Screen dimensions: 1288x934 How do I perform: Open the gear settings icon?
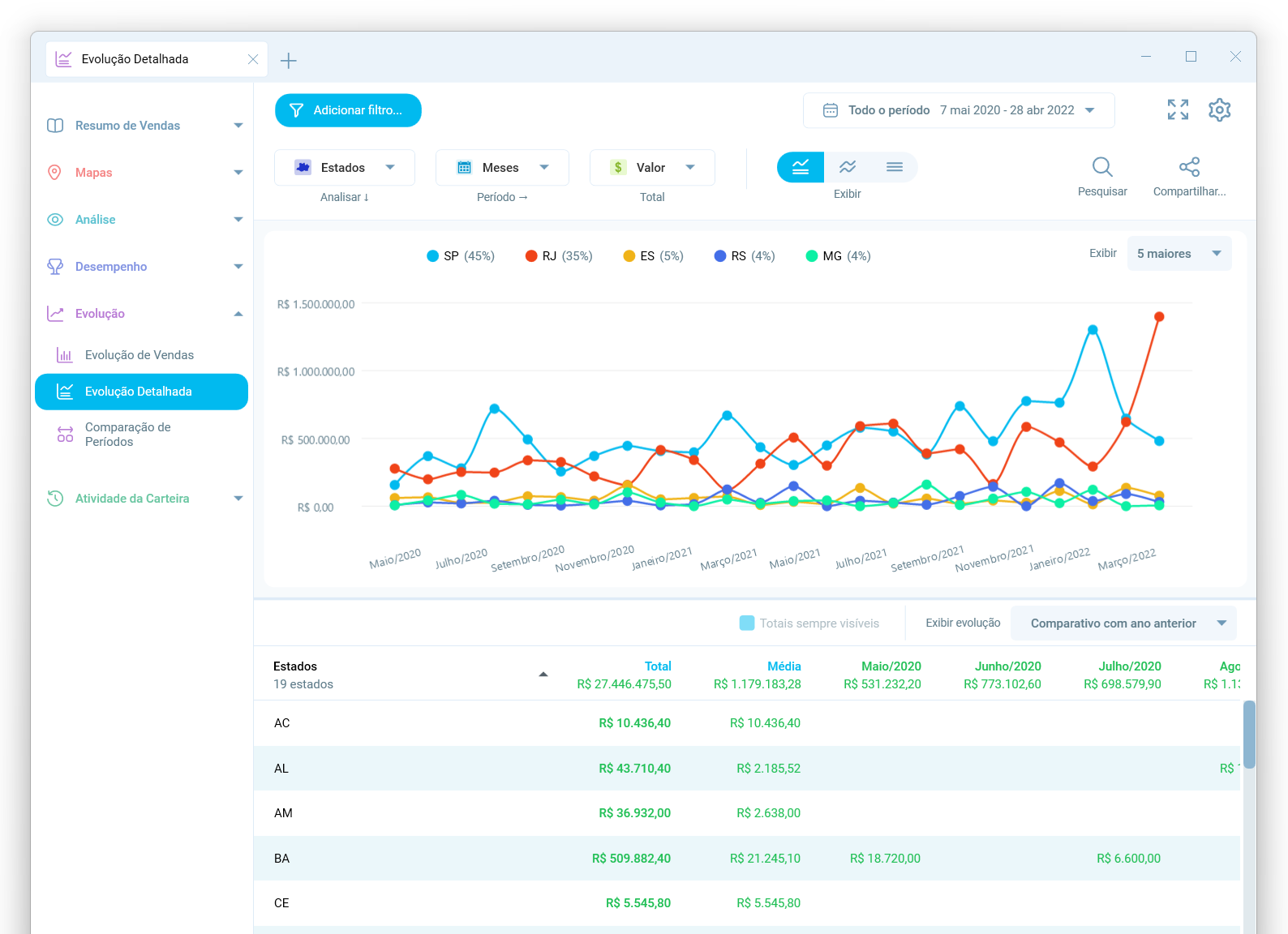click(1219, 109)
